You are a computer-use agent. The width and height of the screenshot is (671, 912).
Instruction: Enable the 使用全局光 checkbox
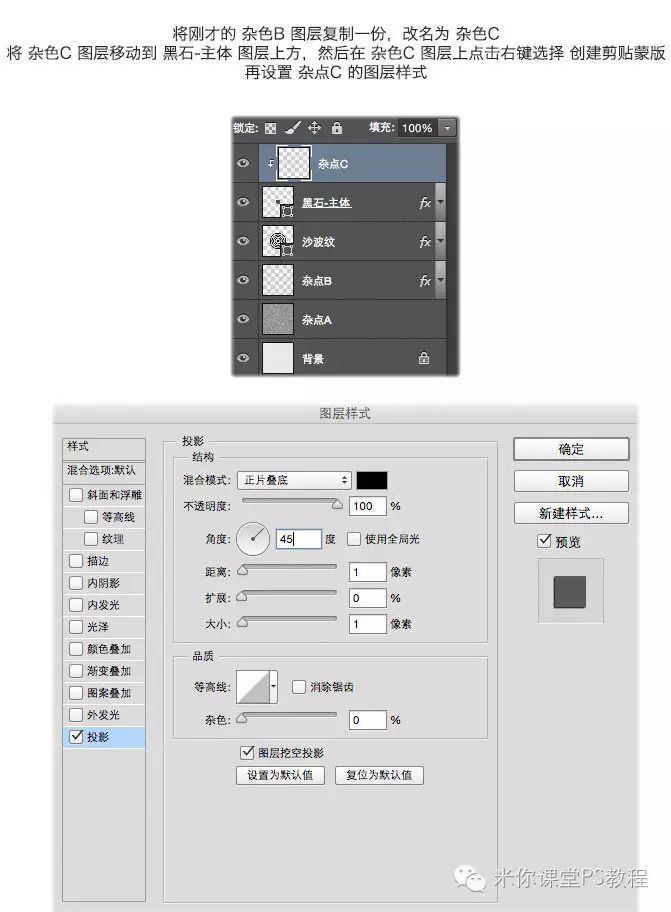(354, 539)
